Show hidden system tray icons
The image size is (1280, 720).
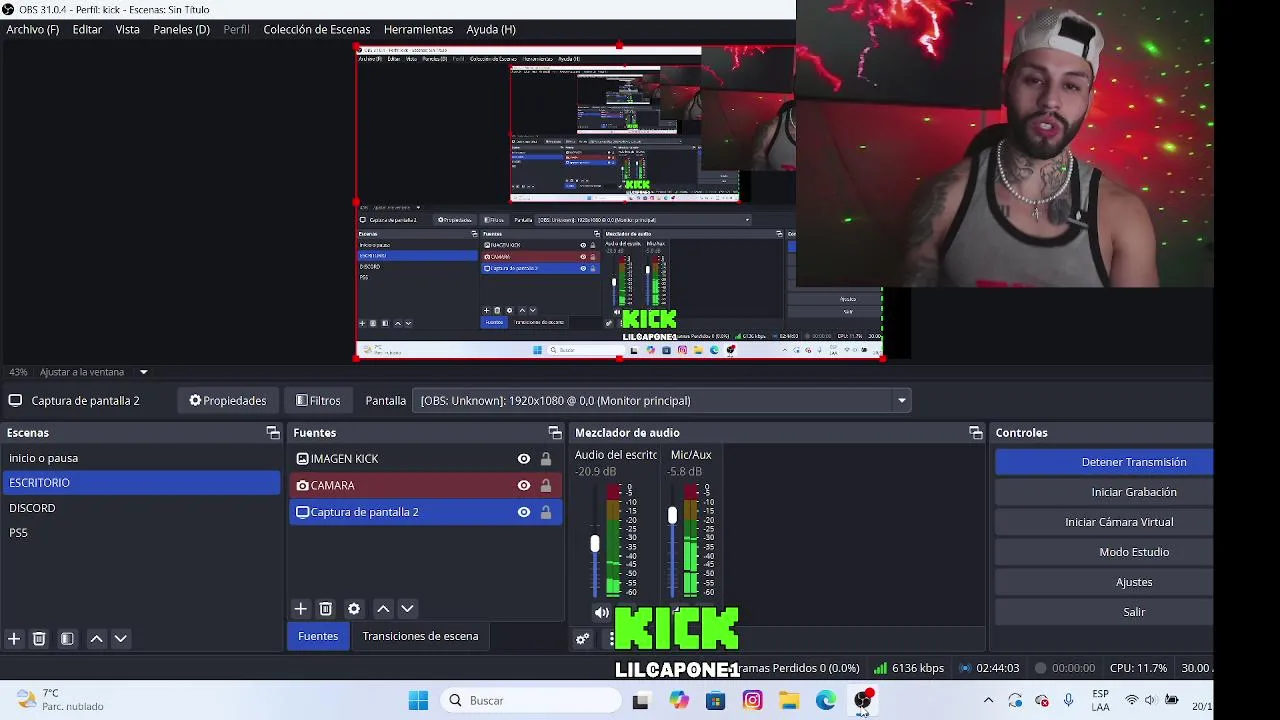[988, 700]
